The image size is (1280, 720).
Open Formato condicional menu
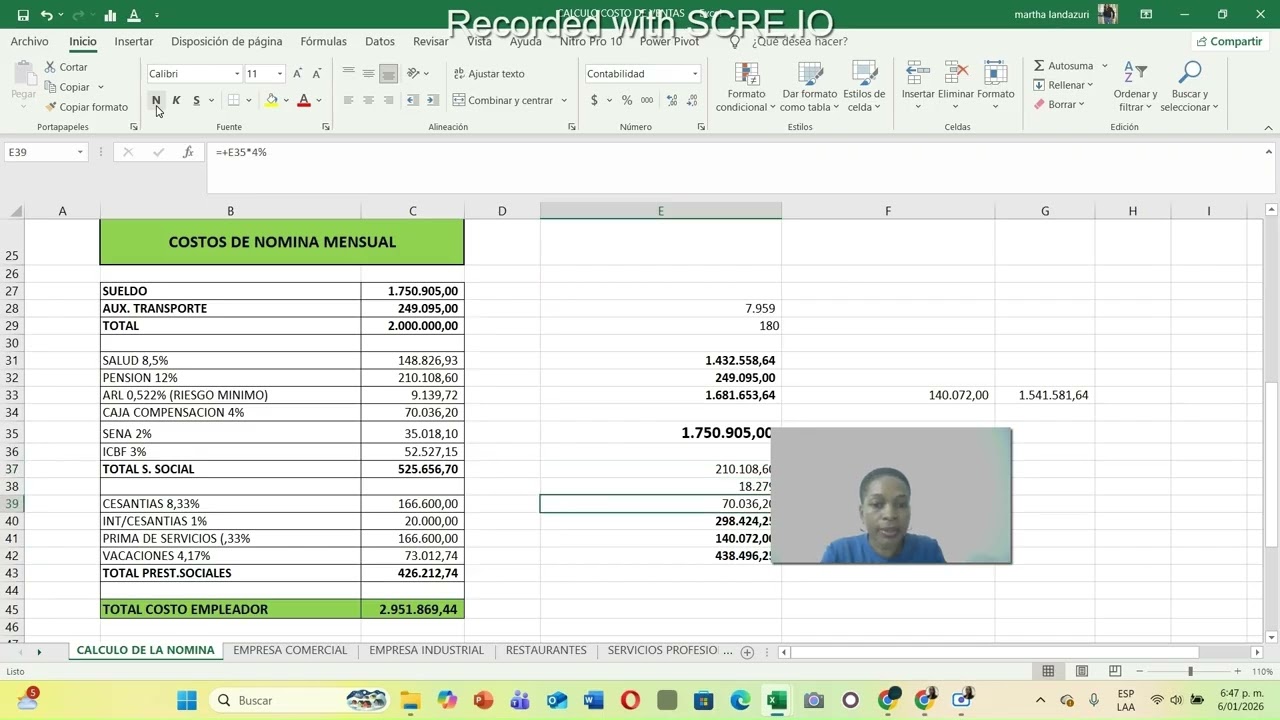point(746,86)
